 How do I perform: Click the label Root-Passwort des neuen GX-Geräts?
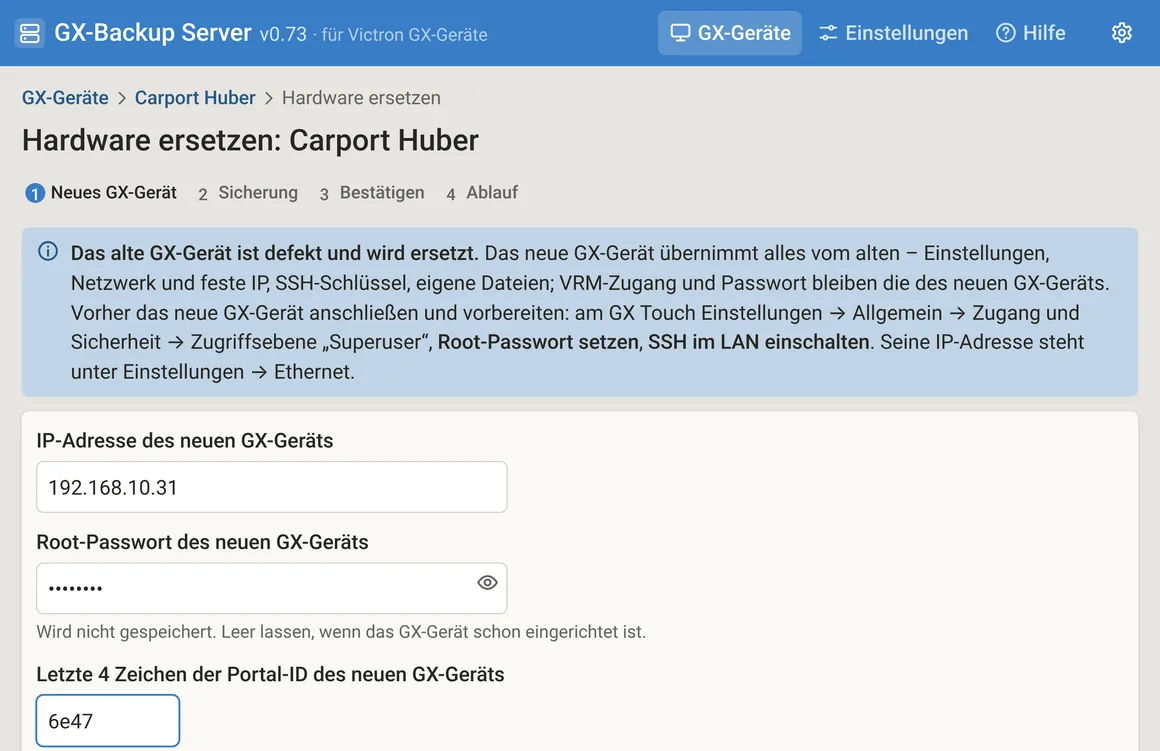[203, 542]
